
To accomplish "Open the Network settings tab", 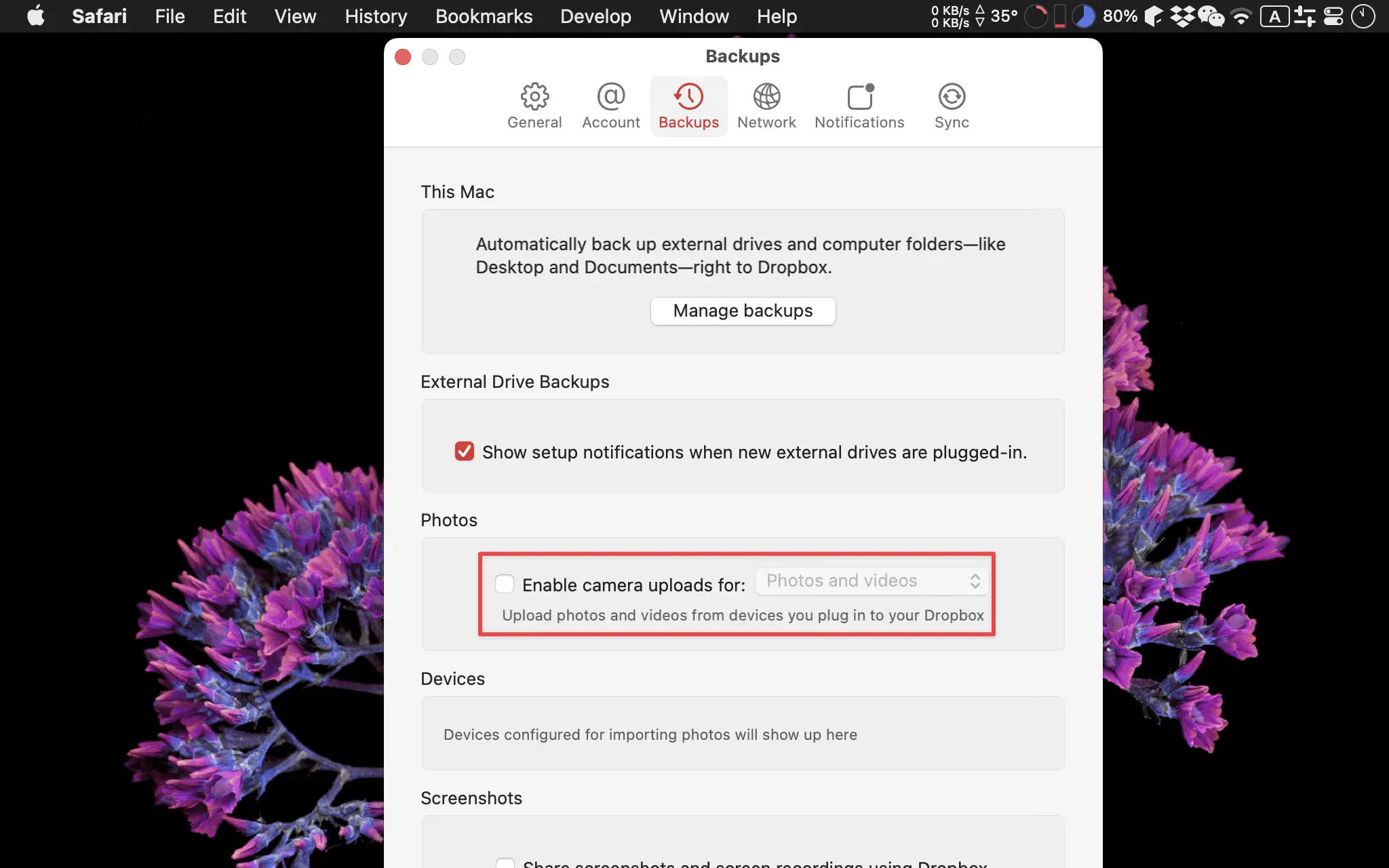I will pos(767,105).
